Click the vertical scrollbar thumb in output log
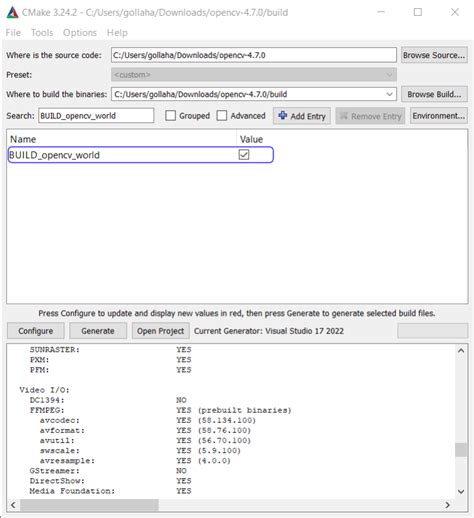The width and height of the screenshot is (474, 518). pyautogui.click(x=461, y=450)
